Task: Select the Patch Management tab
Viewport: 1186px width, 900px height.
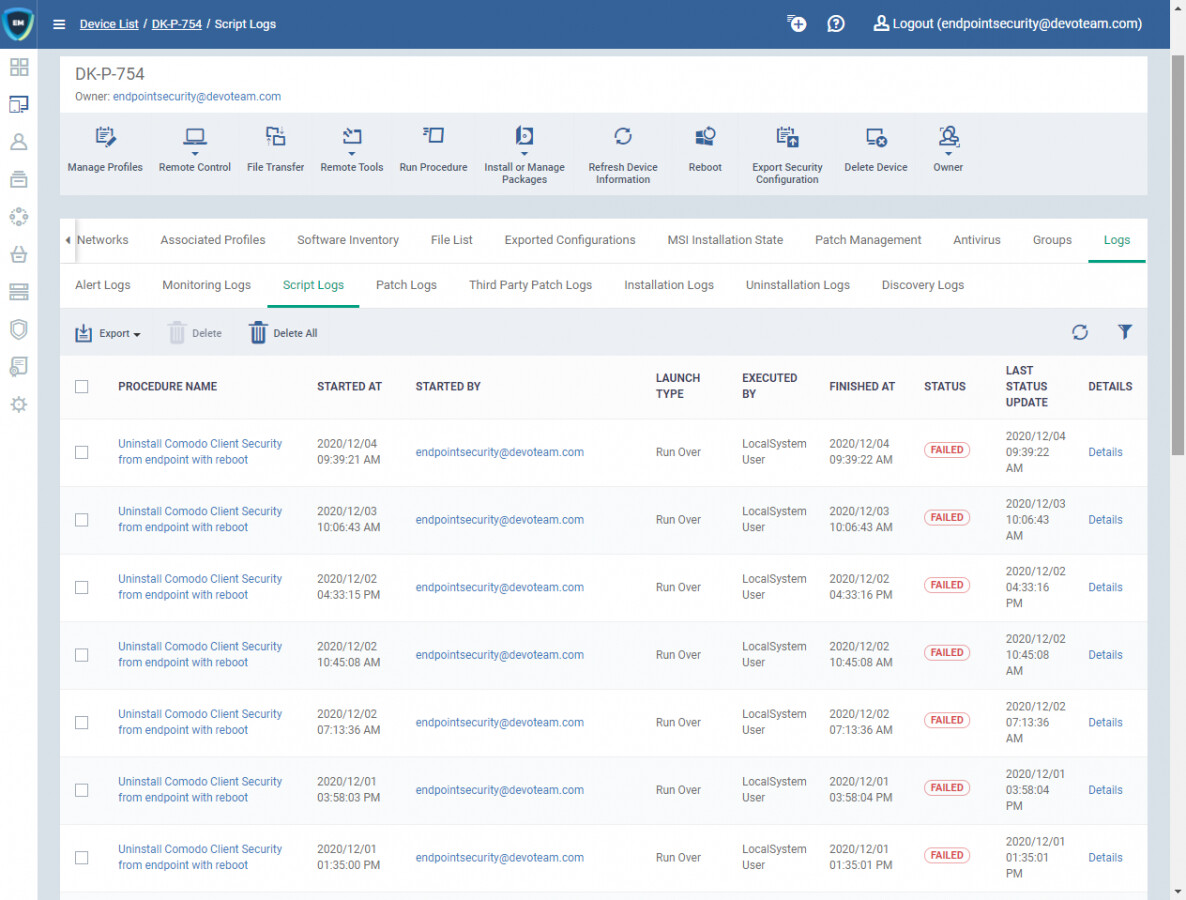Action: pyautogui.click(x=868, y=240)
